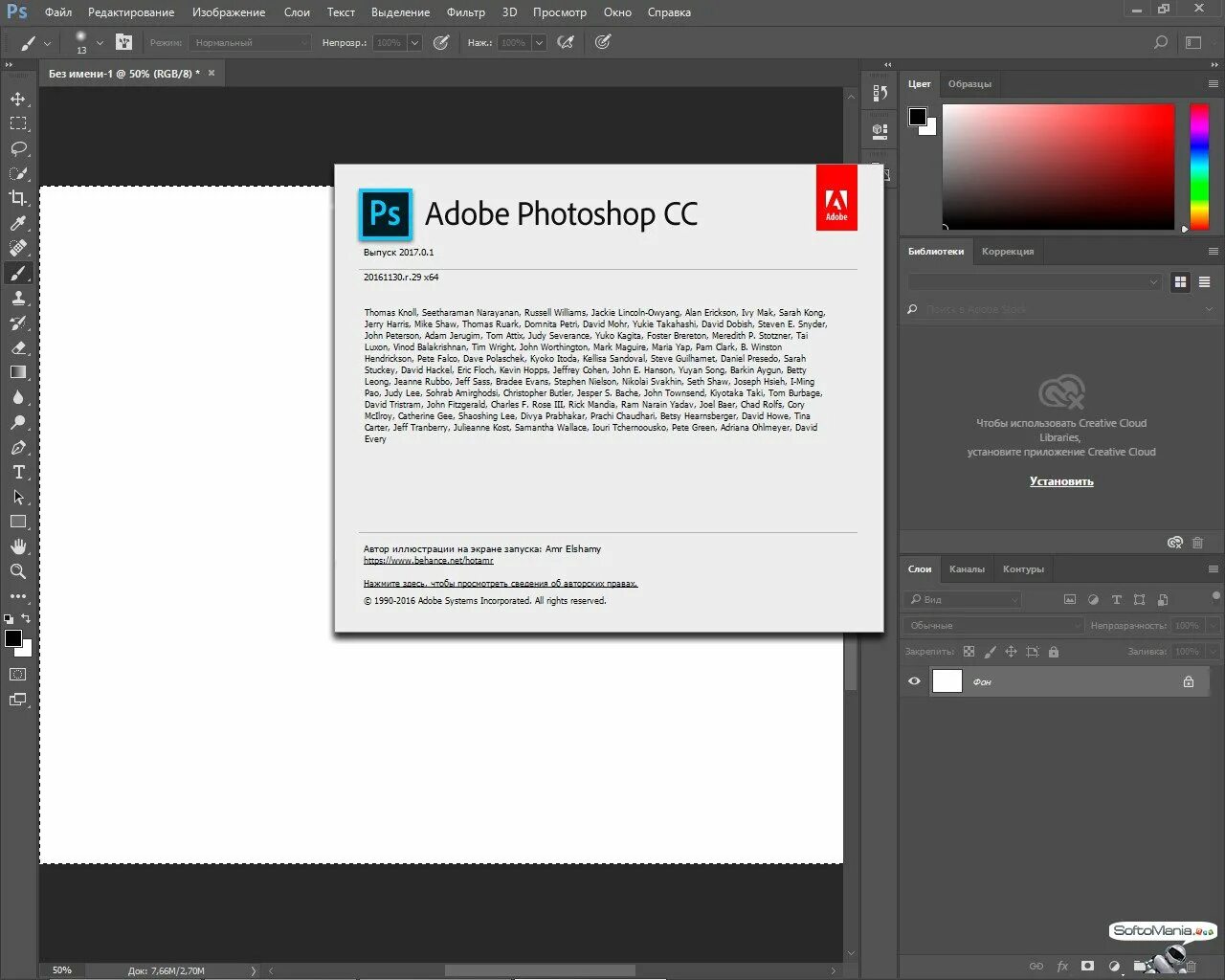Image resolution: width=1225 pixels, height=980 pixels.
Task: Open the Режим blending mode dropdown
Action: pyautogui.click(x=250, y=42)
